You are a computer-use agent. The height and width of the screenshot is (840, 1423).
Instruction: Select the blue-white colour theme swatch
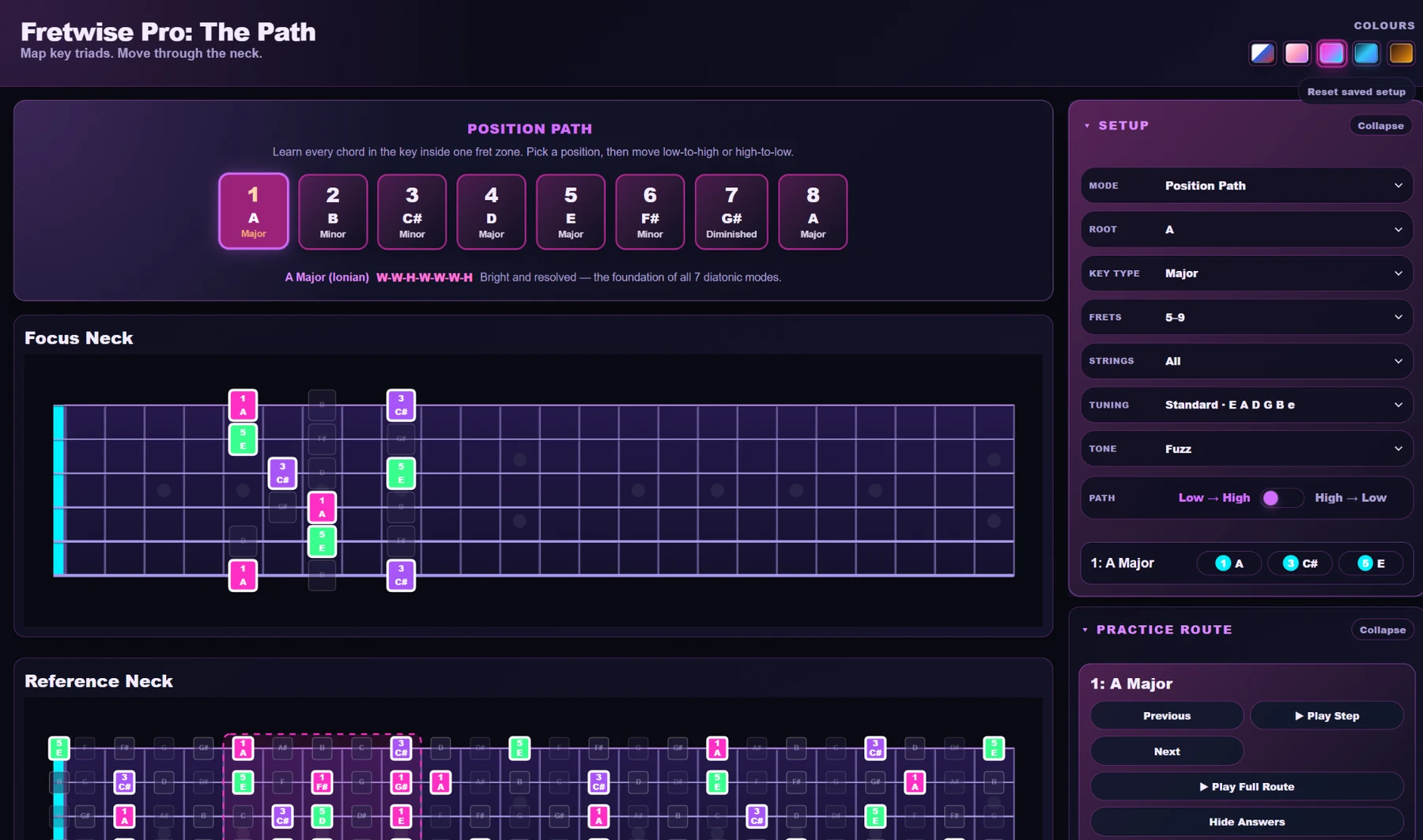coord(1262,53)
